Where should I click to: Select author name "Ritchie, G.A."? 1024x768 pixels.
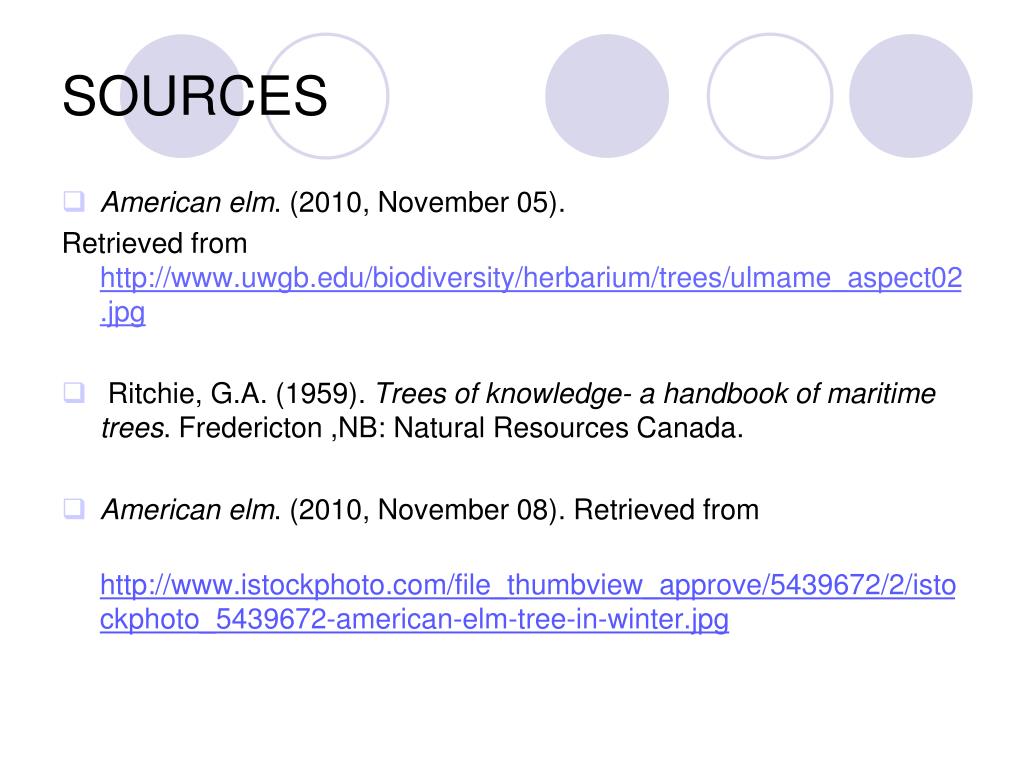187,394
